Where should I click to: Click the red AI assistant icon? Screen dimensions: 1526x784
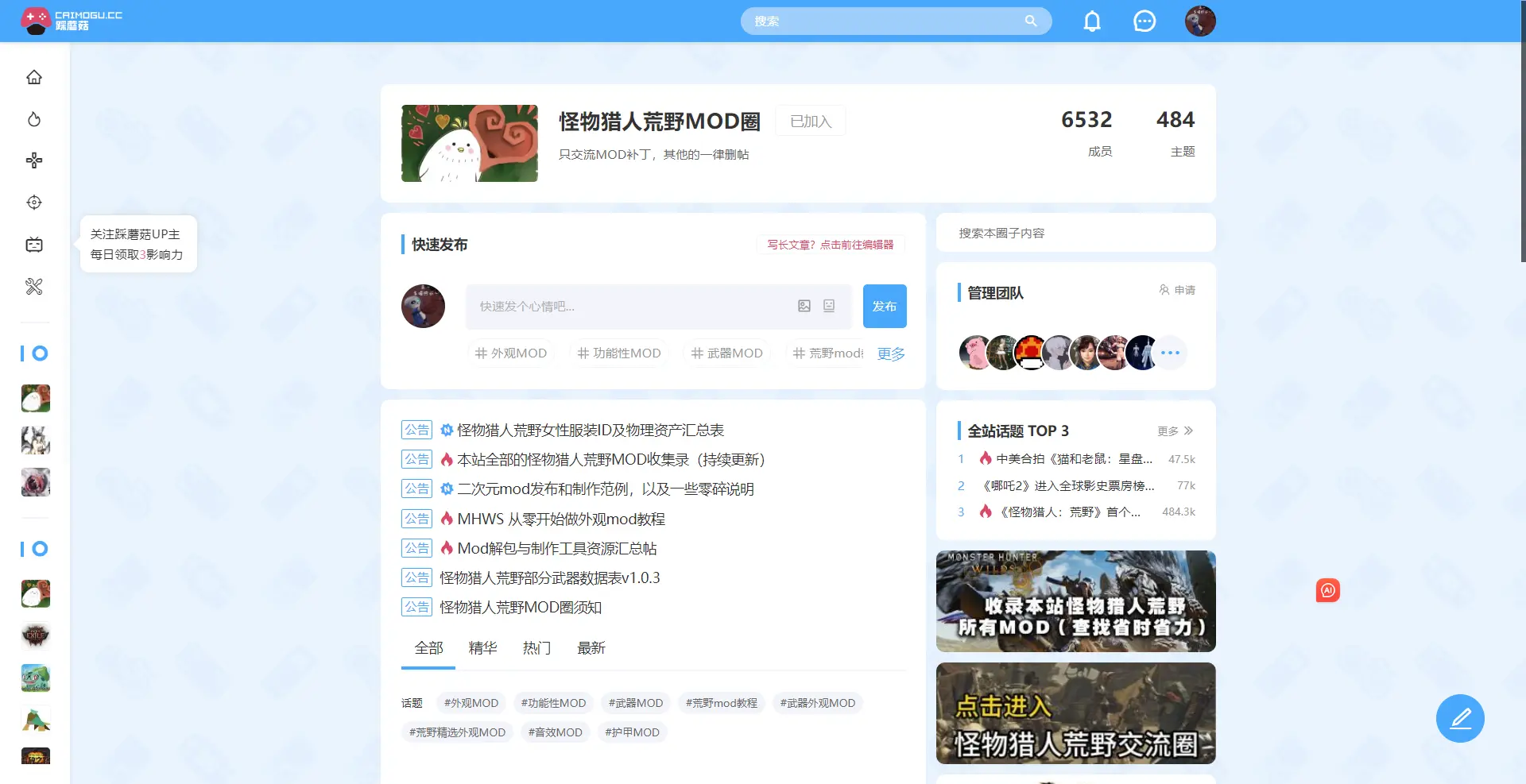coord(1327,590)
